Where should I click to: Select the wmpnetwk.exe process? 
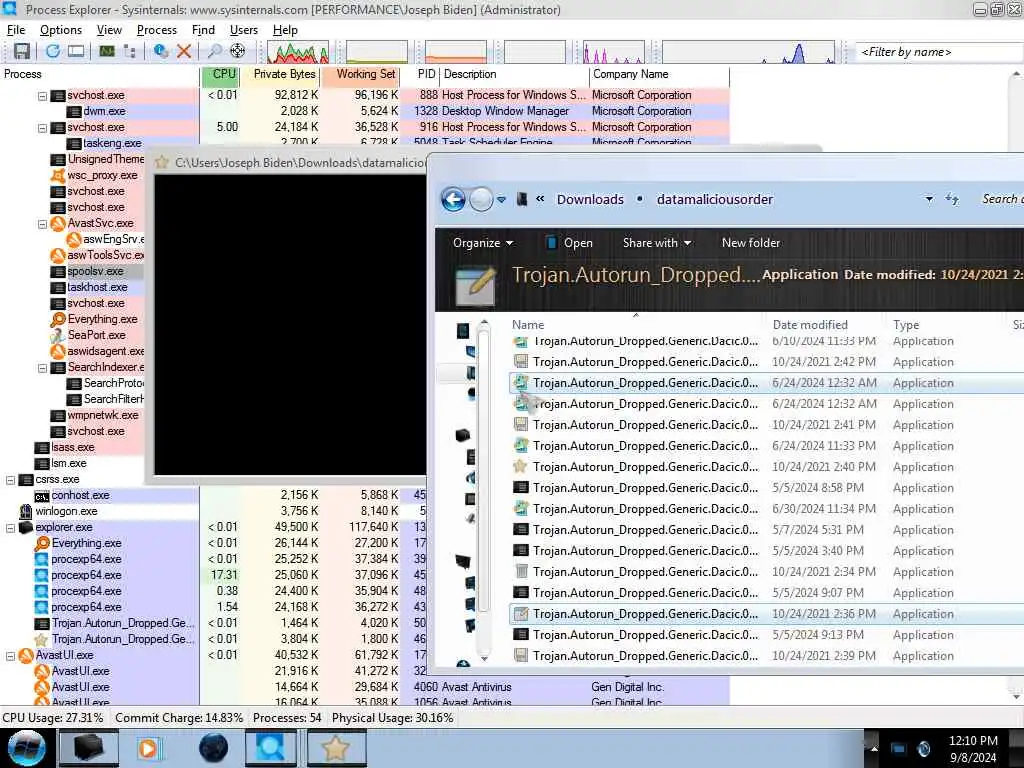click(103, 415)
